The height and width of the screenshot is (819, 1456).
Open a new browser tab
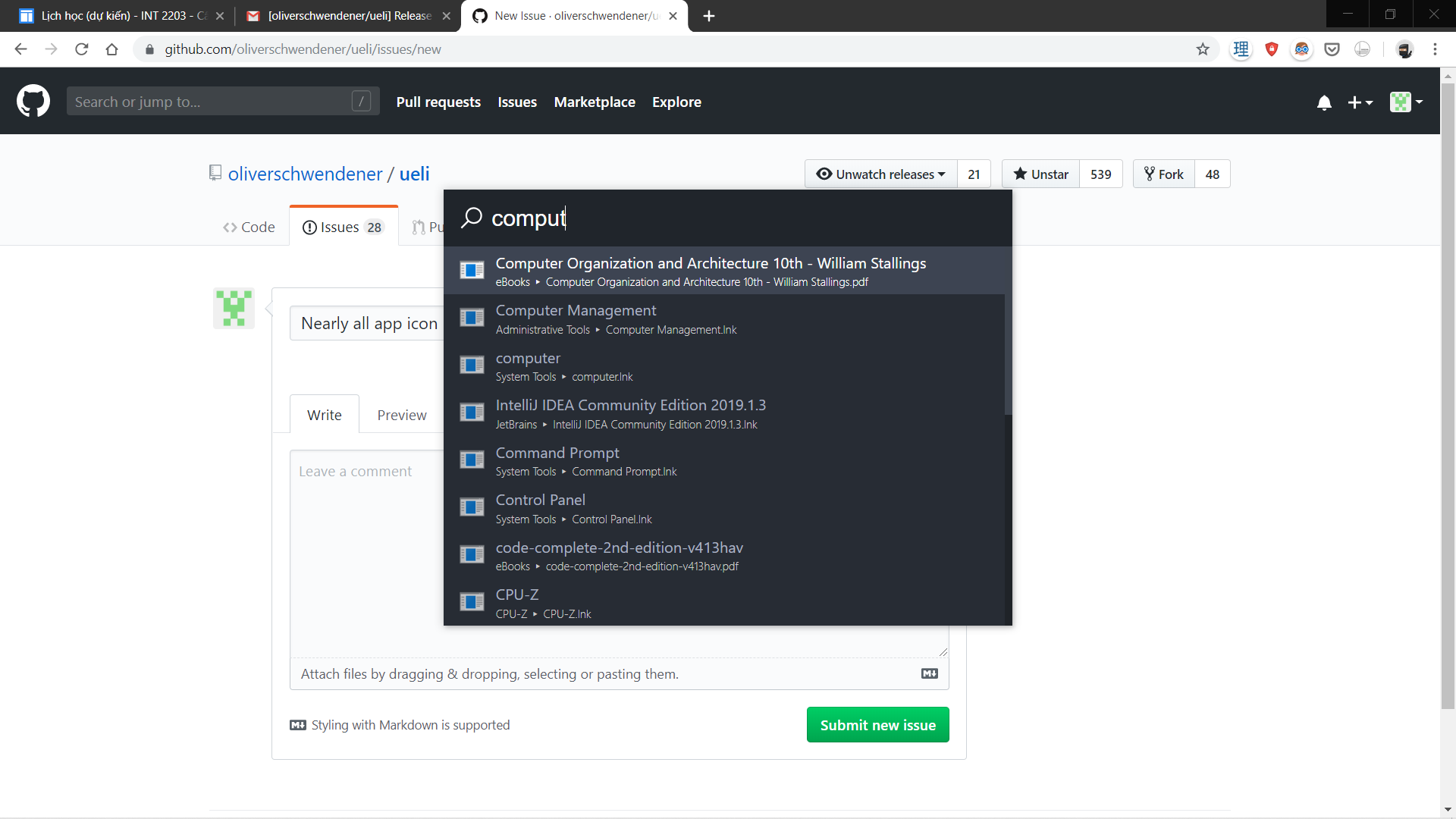click(709, 16)
